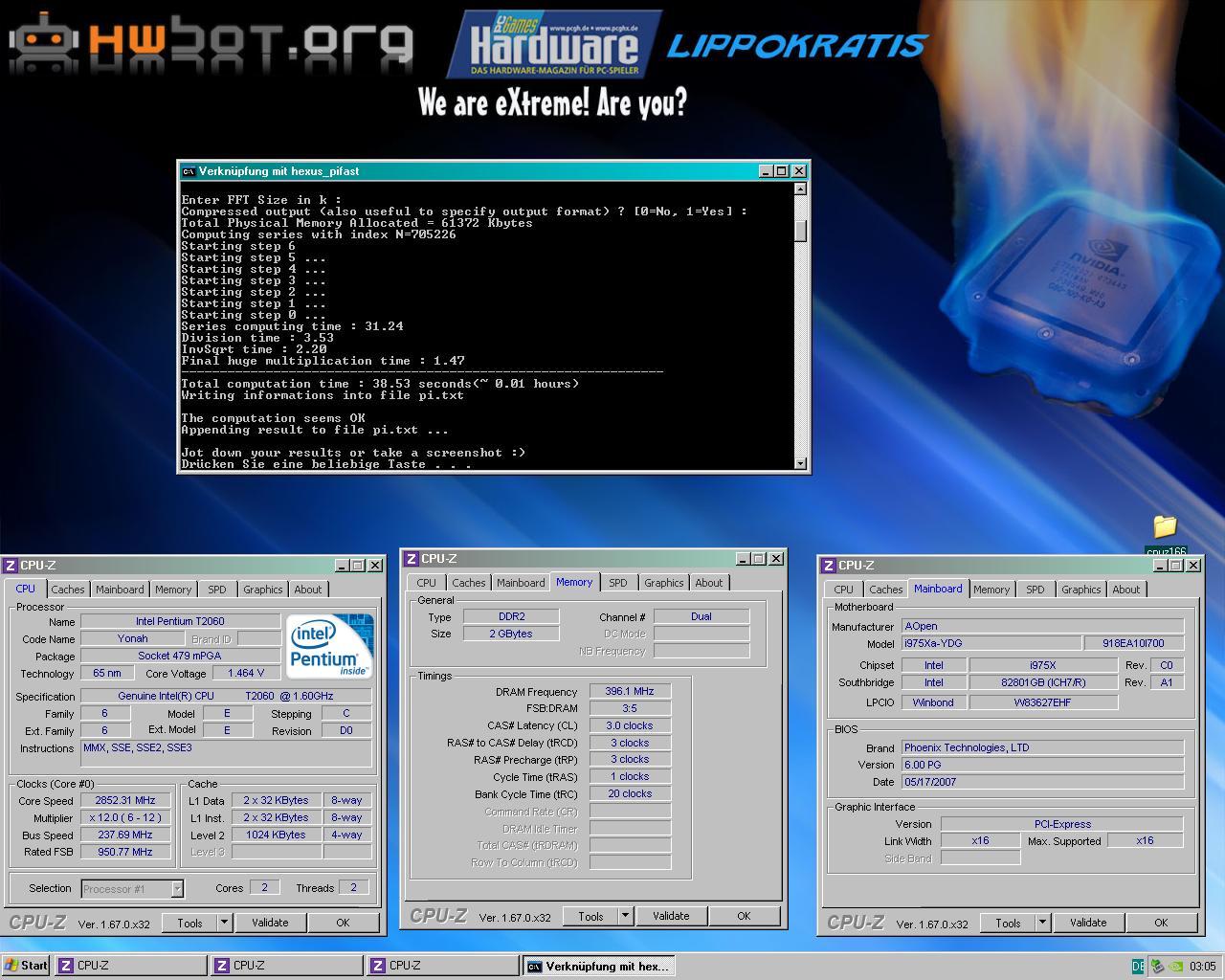The image size is (1225, 980).
Task: Open the Mainboard tab in the CPU-Z Processor window
Action: tap(120, 590)
